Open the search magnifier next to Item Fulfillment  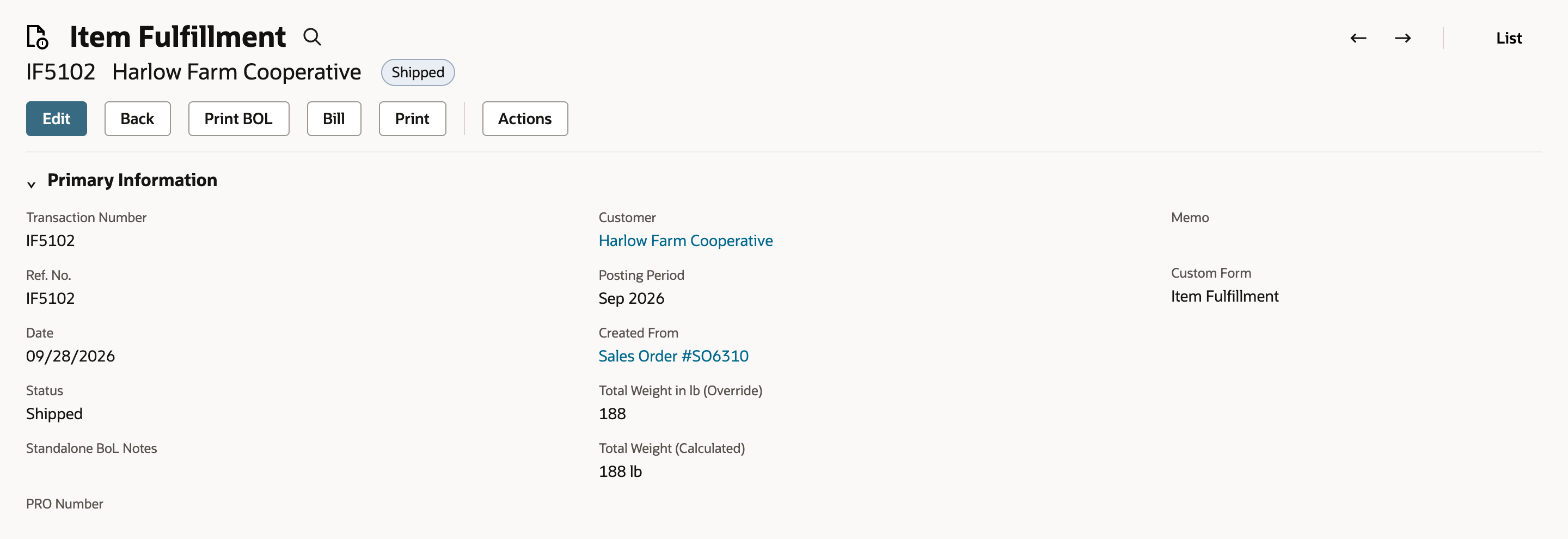(x=313, y=36)
